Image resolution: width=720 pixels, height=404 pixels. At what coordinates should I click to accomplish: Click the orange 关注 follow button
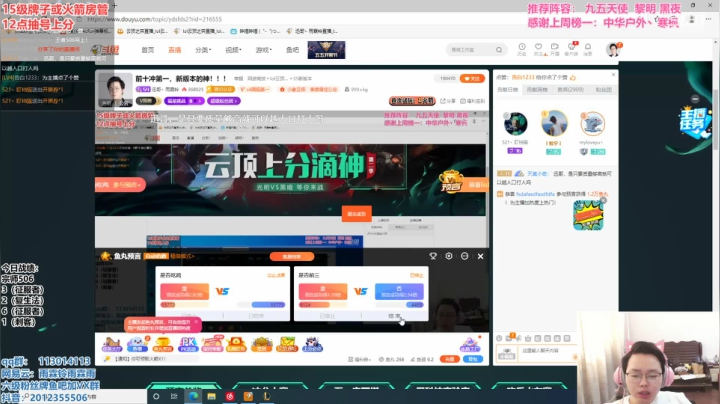472,79
